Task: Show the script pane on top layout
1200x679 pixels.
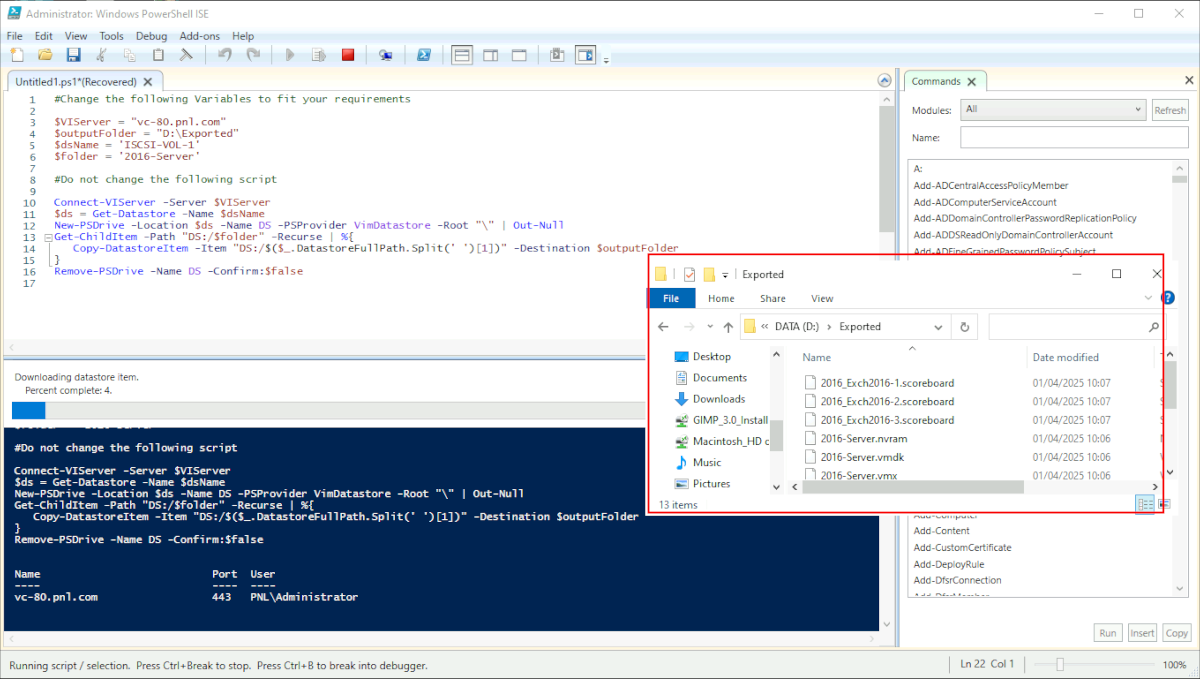Action: [461, 55]
